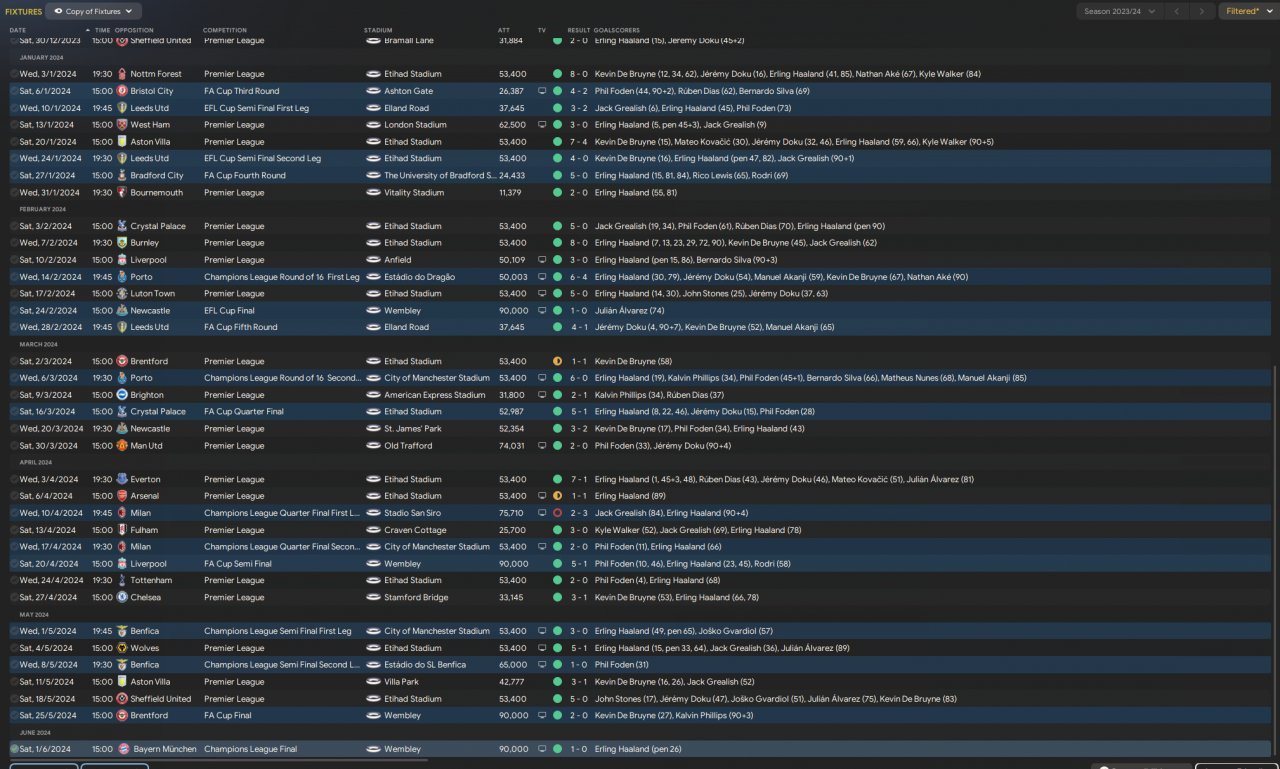Toggle the selection circle for Bayern München final

point(14,749)
